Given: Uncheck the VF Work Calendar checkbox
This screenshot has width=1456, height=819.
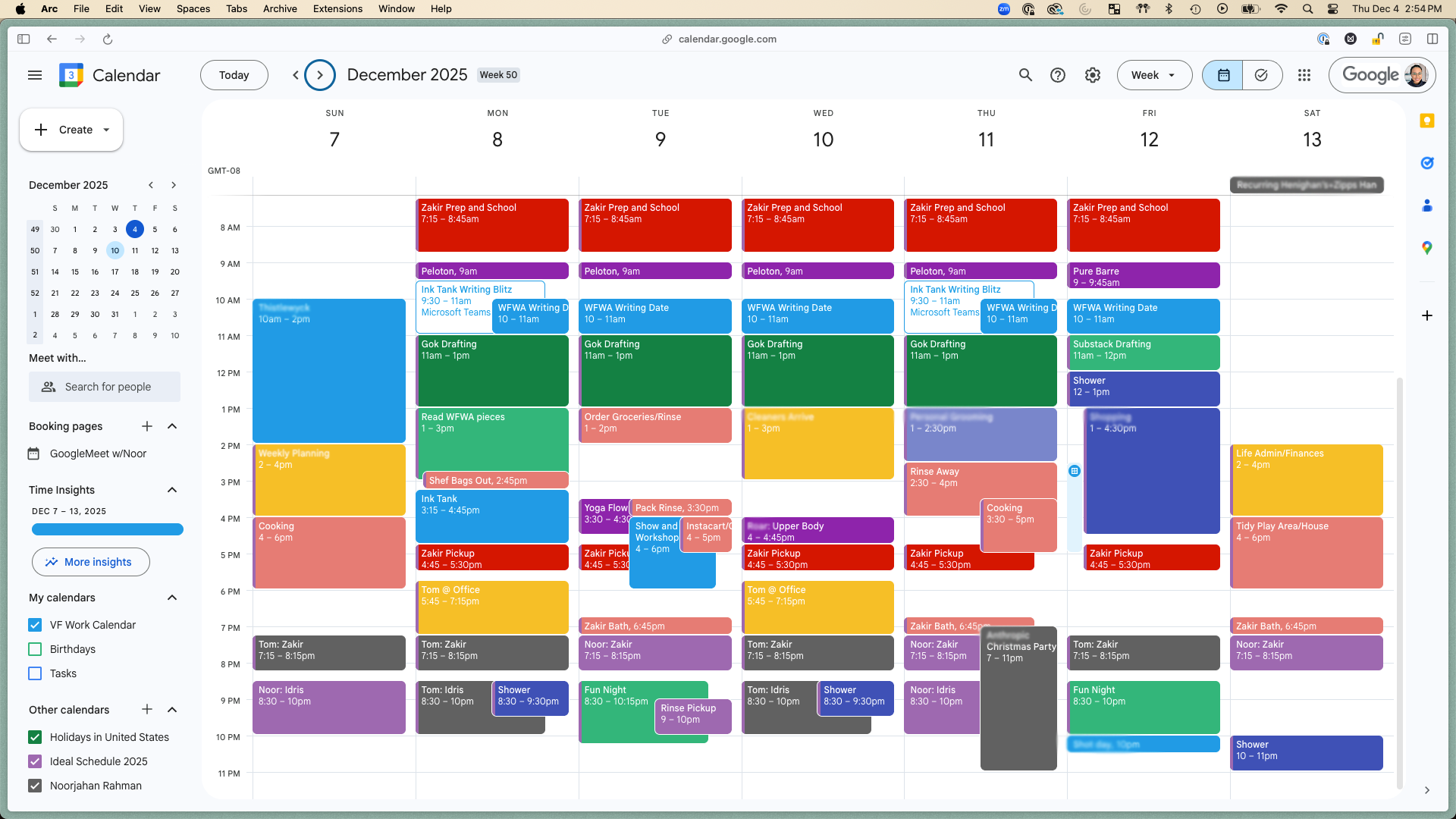Looking at the screenshot, I should pyautogui.click(x=35, y=625).
